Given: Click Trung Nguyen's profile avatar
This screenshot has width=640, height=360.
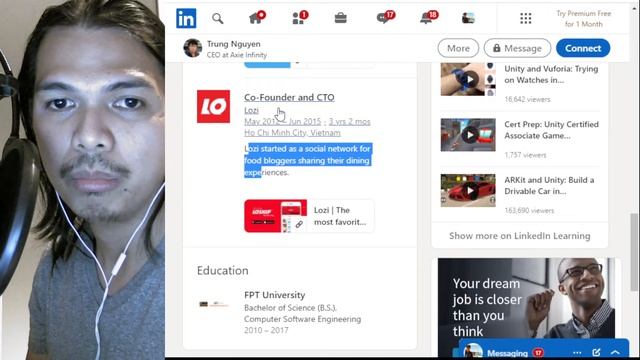Looking at the screenshot, I should 193,48.
